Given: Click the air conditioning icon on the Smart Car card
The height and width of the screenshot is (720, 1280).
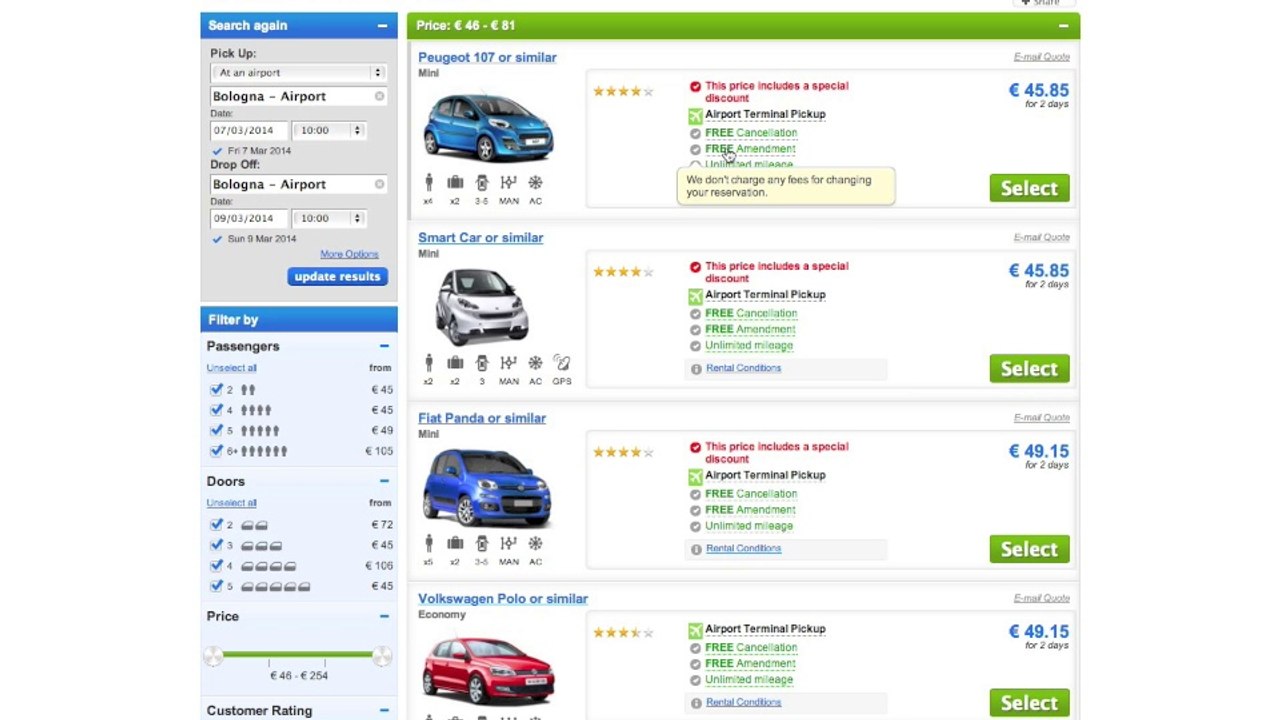Looking at the screenshot, I should click(535, 363).
